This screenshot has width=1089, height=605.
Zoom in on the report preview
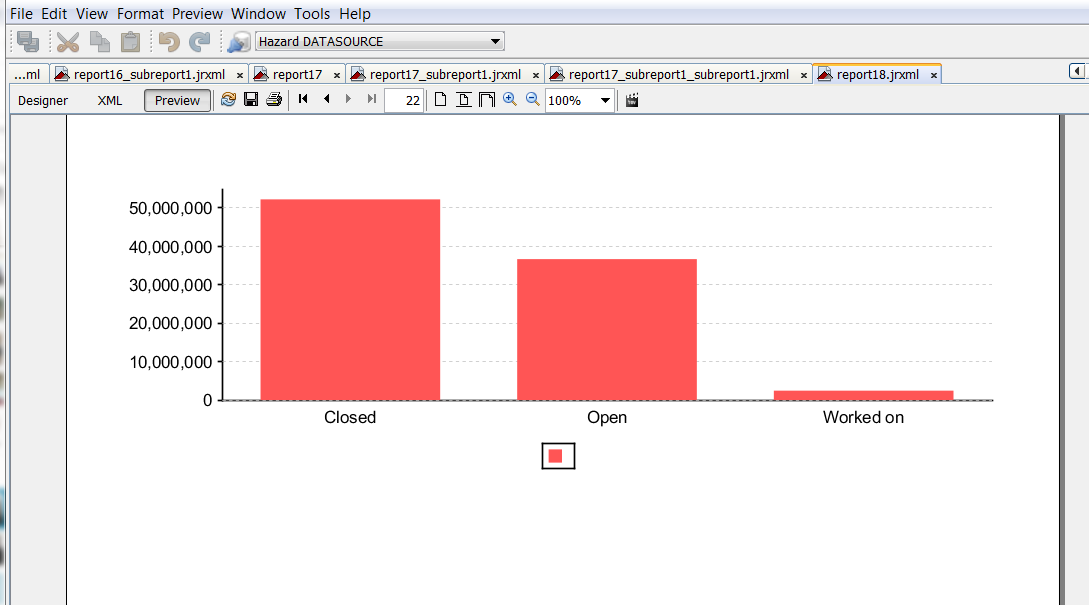pyautogui.click(x=510, y=99)
